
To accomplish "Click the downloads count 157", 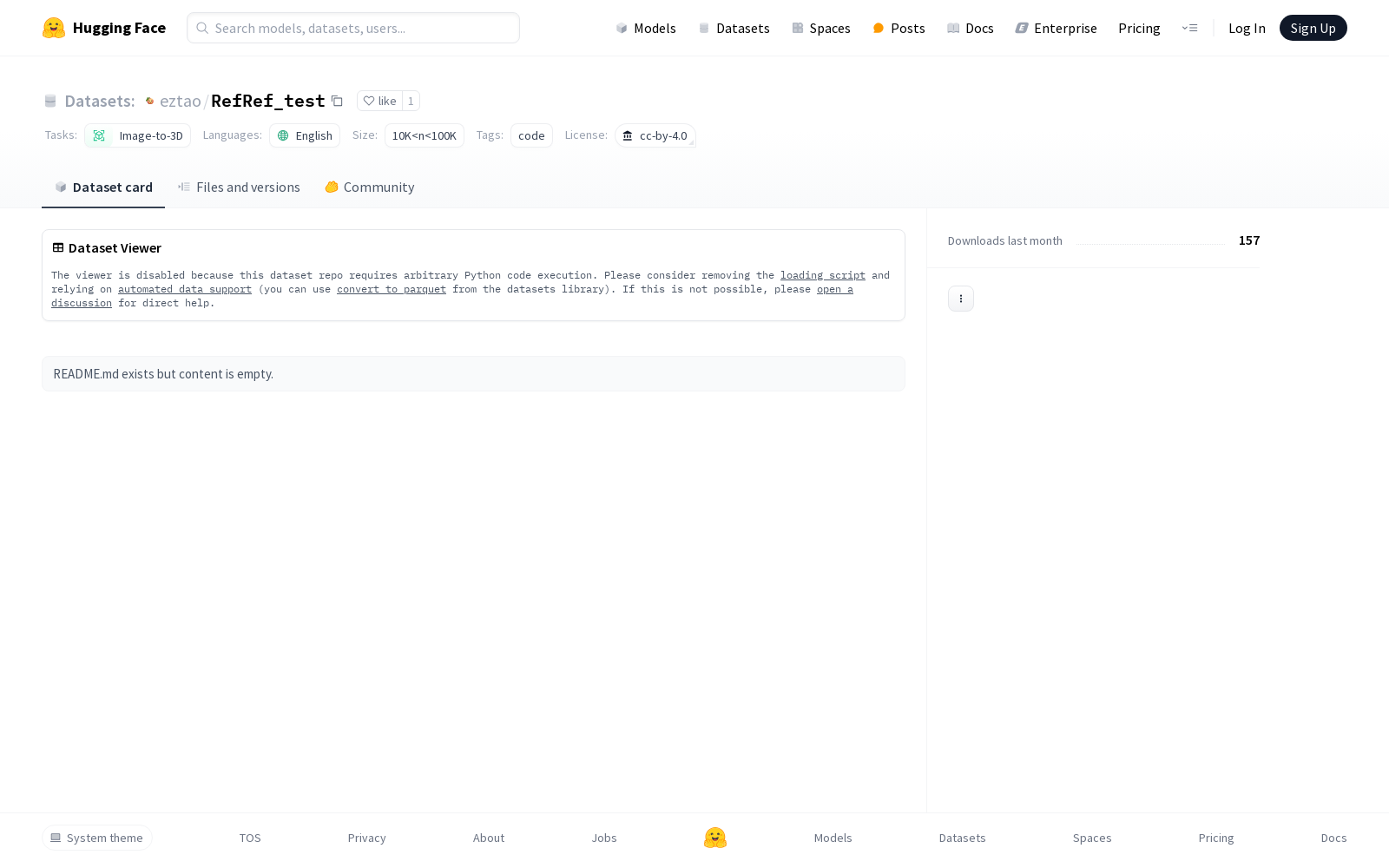I will (1249, 240).
